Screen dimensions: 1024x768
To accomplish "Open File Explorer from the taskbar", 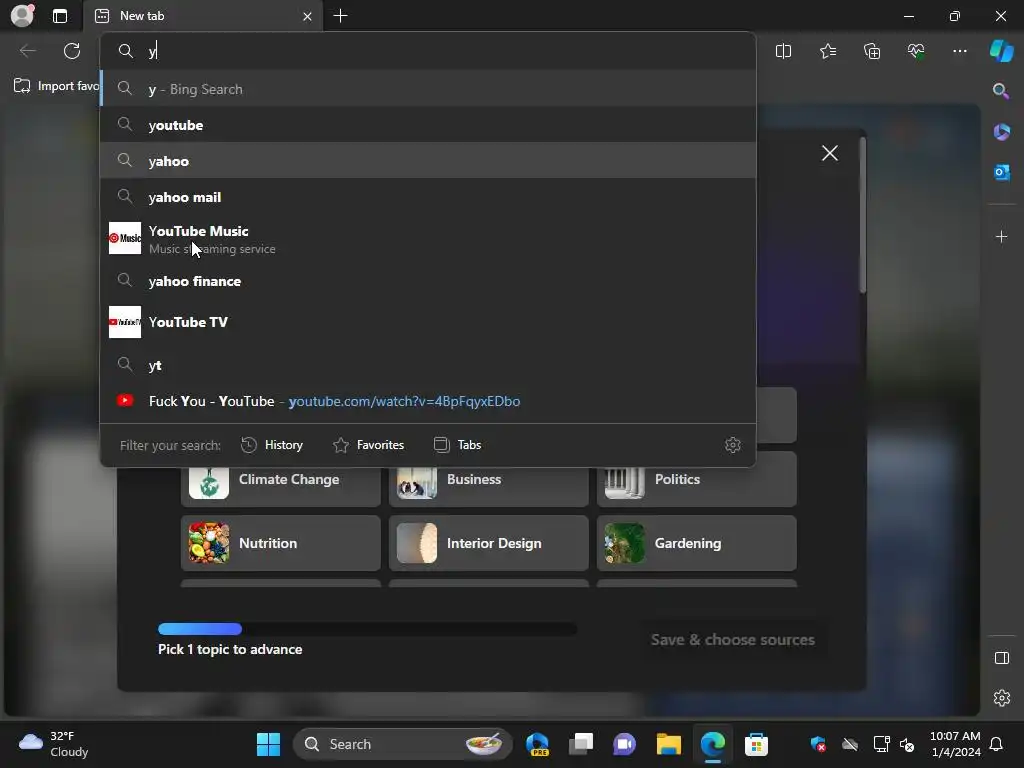I will [669, 744].
